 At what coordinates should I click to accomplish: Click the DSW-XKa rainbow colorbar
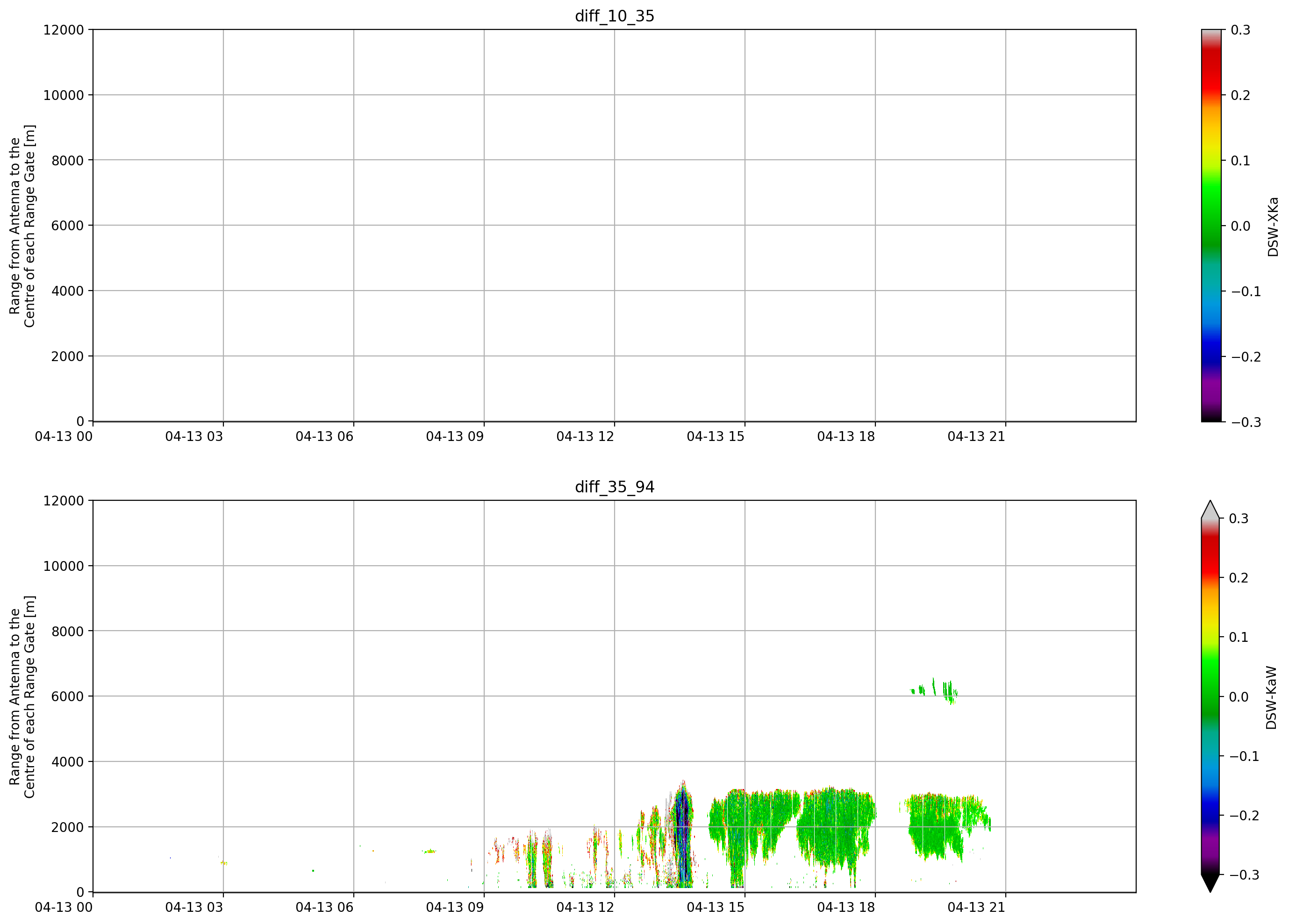coord(1211,226)
